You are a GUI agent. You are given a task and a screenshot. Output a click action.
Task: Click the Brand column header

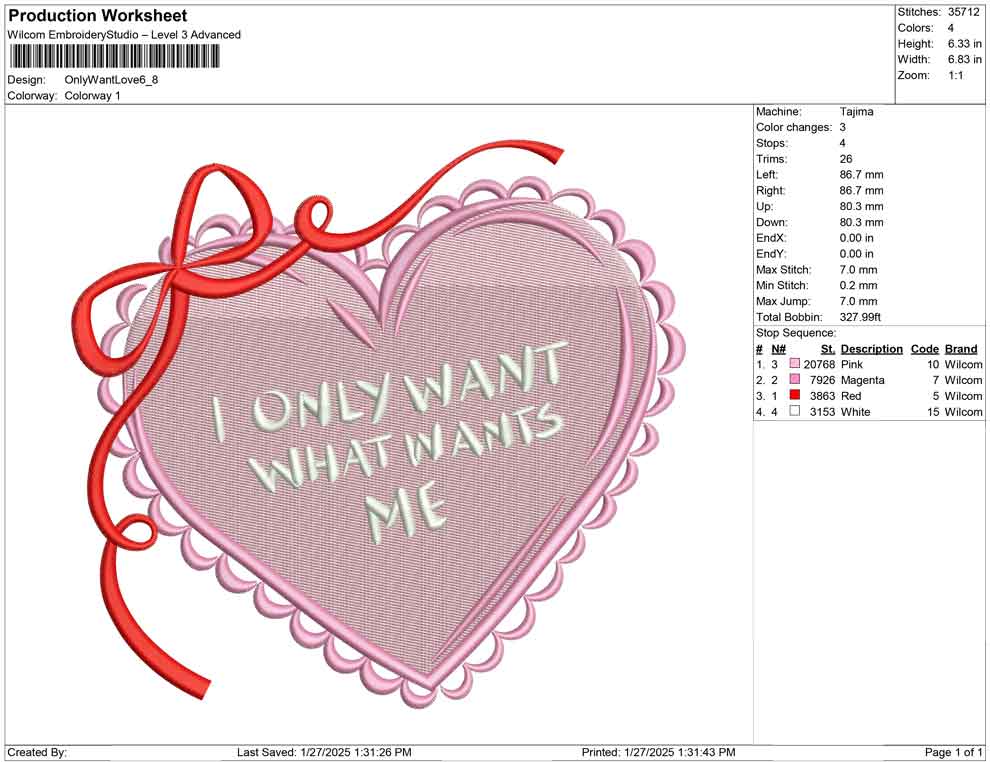point(960,348)
